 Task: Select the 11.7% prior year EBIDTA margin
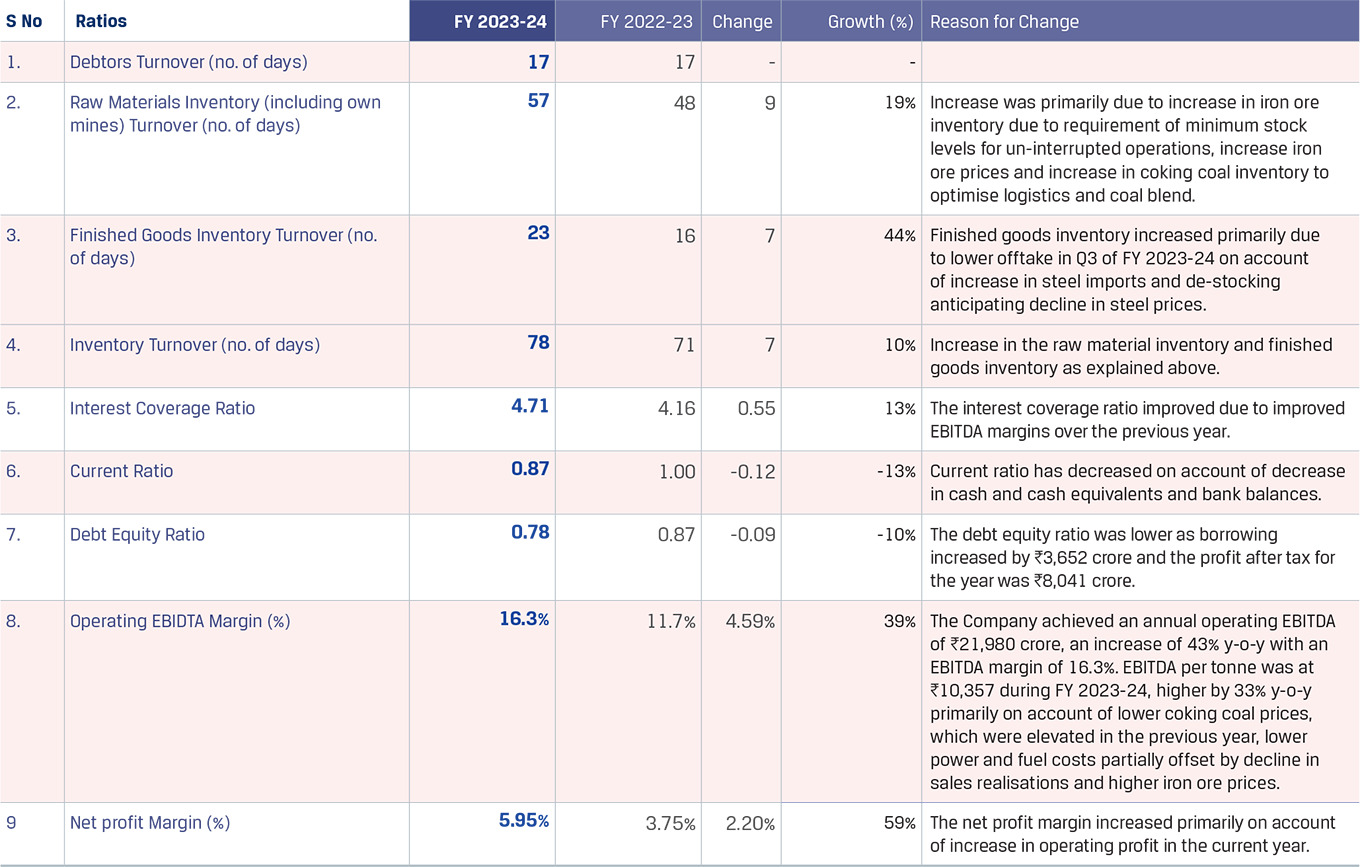point(670,622)
